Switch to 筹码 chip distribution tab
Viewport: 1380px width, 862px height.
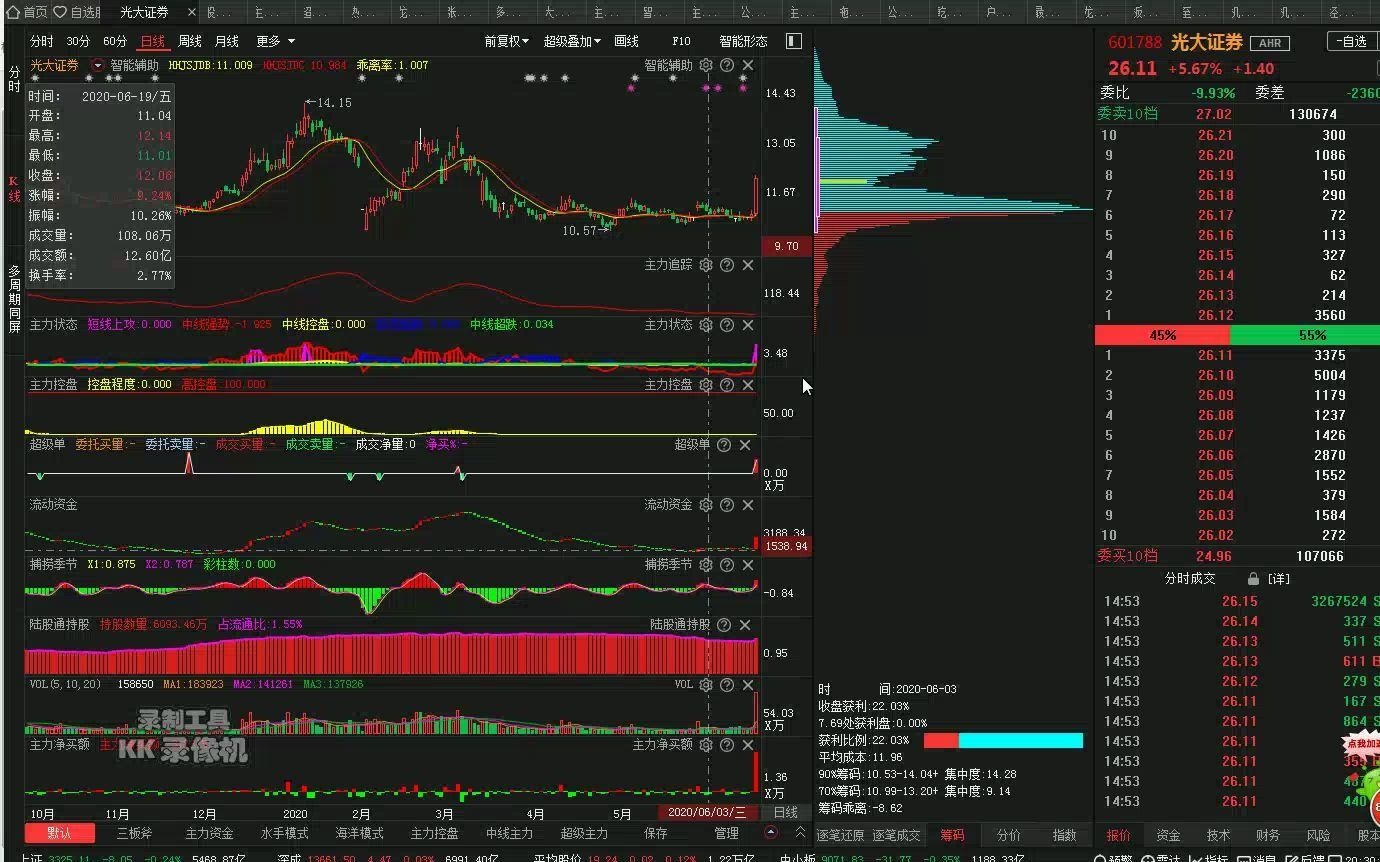(x=952, y=835)
